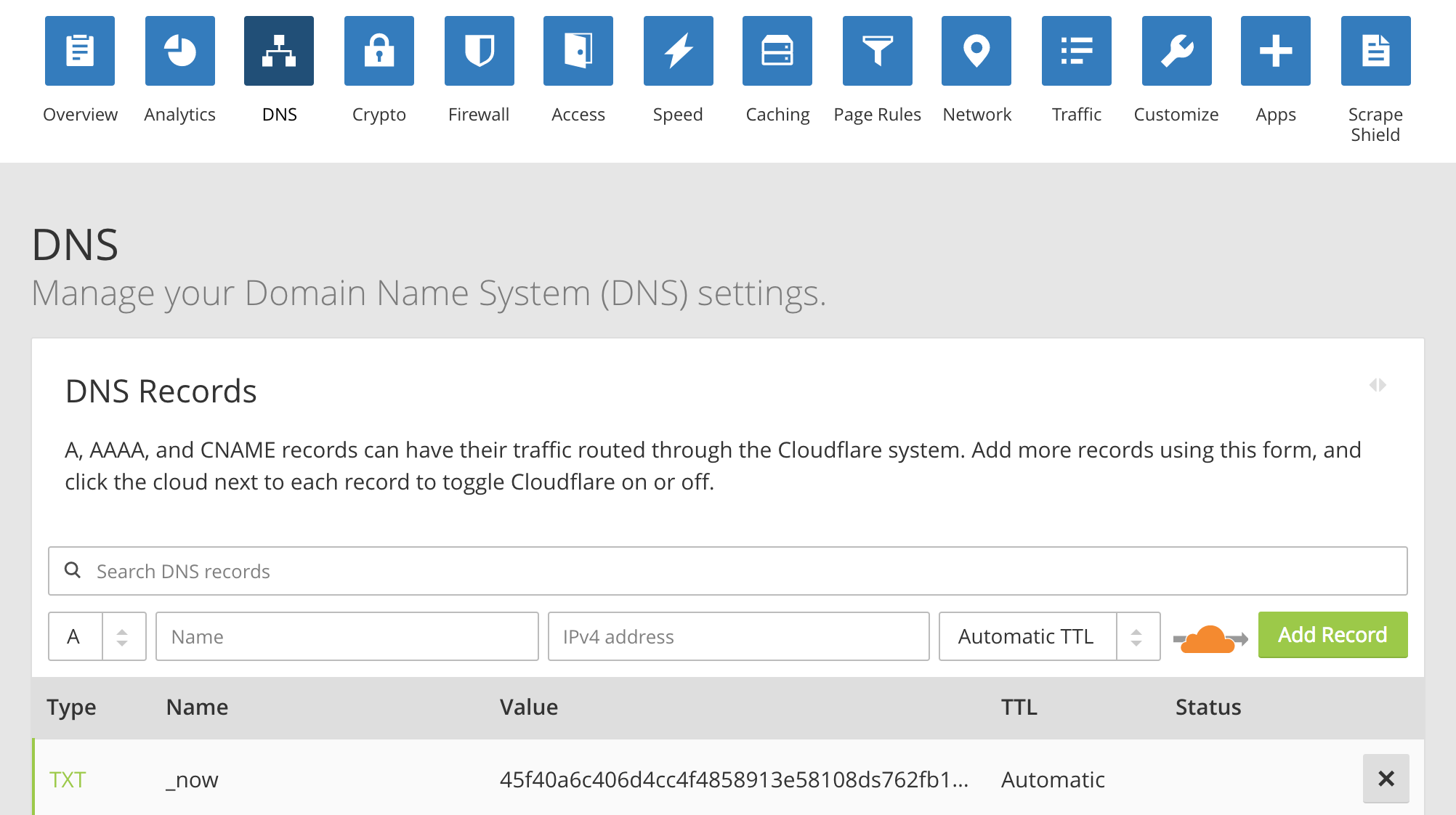
Task: Open the record type A dropdown
Action: 97,636
